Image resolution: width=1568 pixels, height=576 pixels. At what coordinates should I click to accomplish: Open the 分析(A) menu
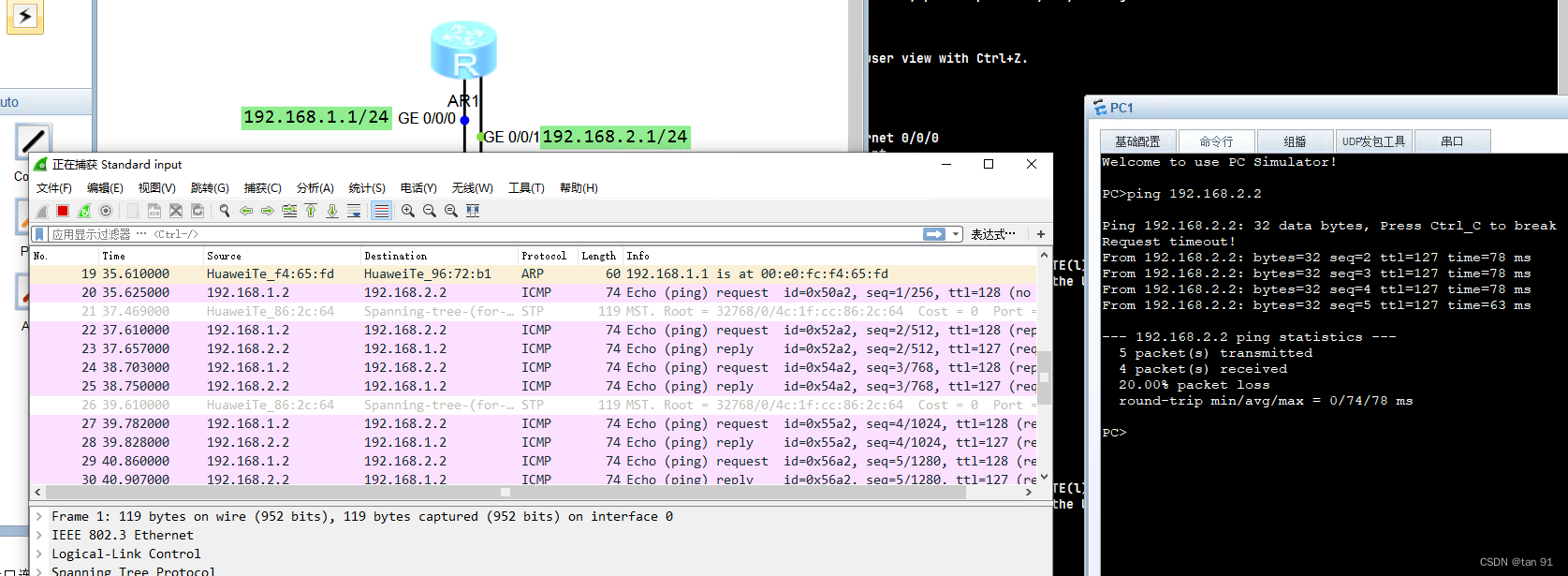tap(315, 188)
